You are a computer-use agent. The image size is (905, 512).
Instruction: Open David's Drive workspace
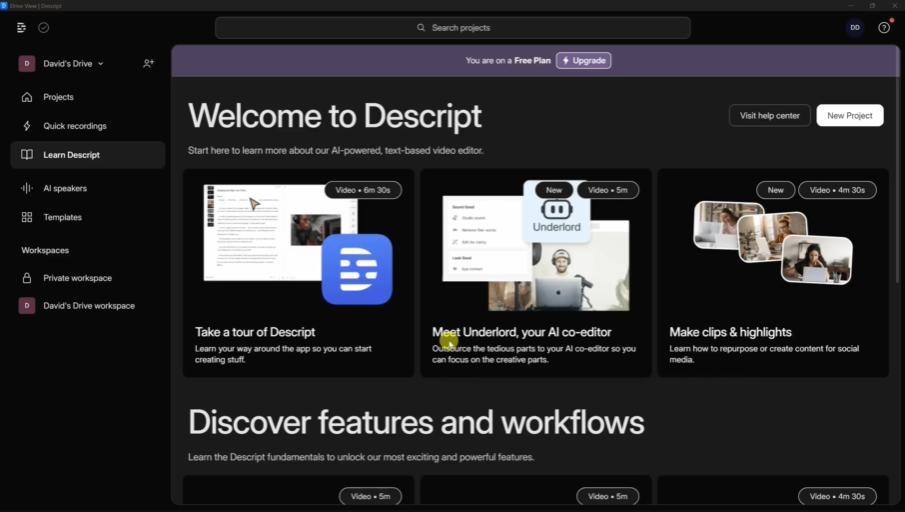coord(88,305)
